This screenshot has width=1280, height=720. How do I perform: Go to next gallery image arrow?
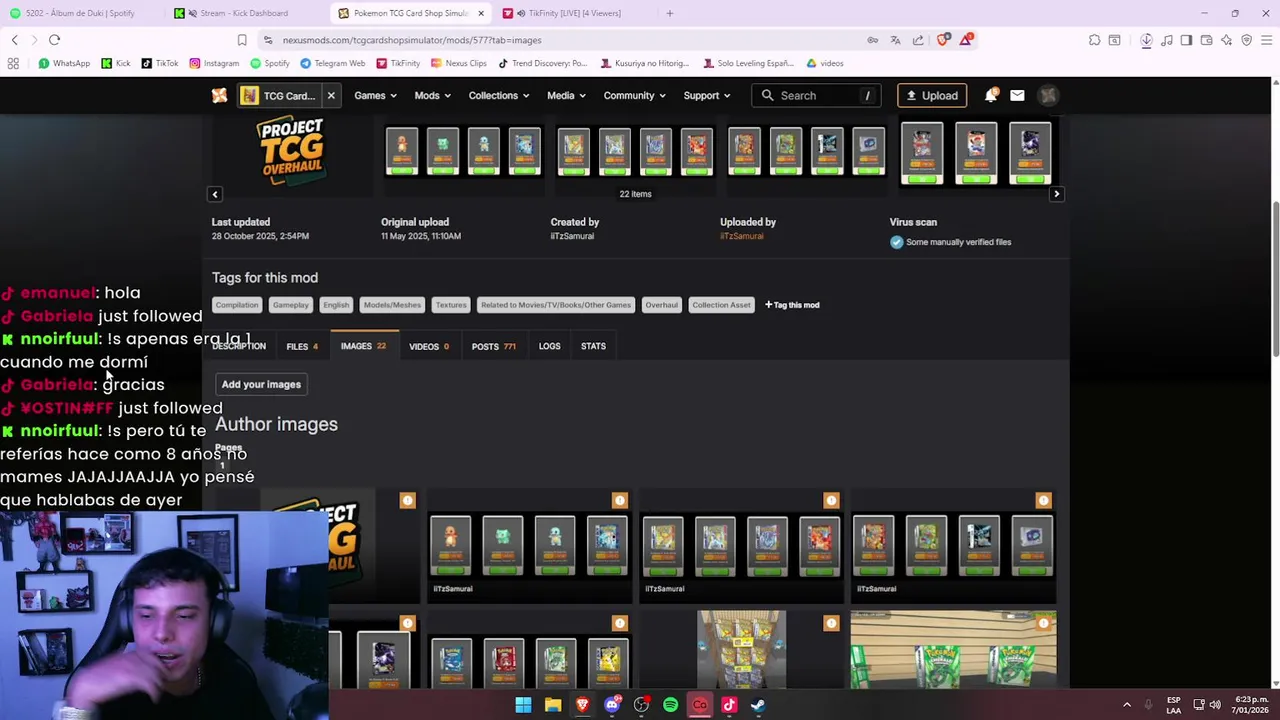click(1057, 194)
